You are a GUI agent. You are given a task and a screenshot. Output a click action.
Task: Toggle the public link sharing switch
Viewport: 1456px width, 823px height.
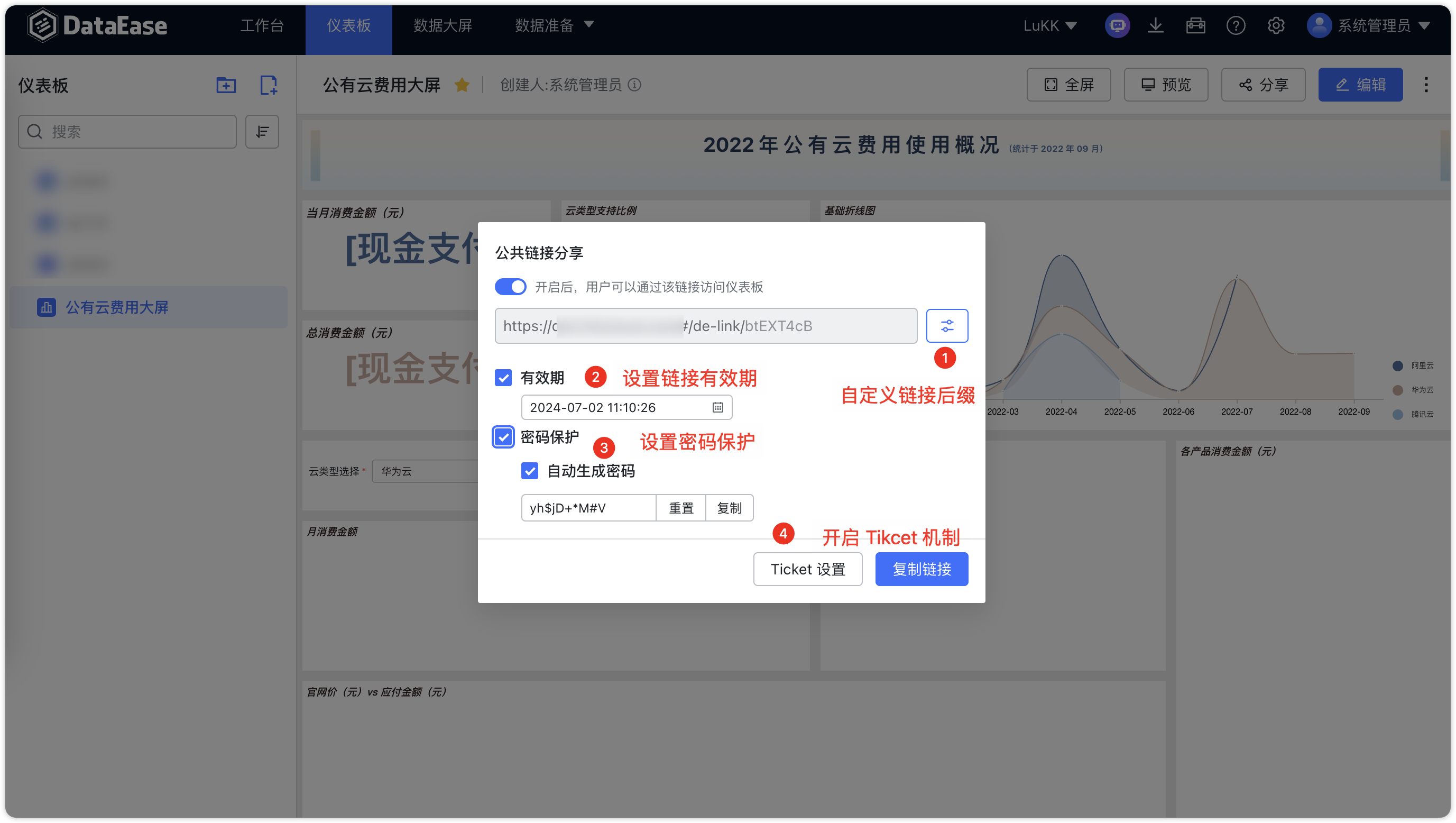tap(510, 287)
